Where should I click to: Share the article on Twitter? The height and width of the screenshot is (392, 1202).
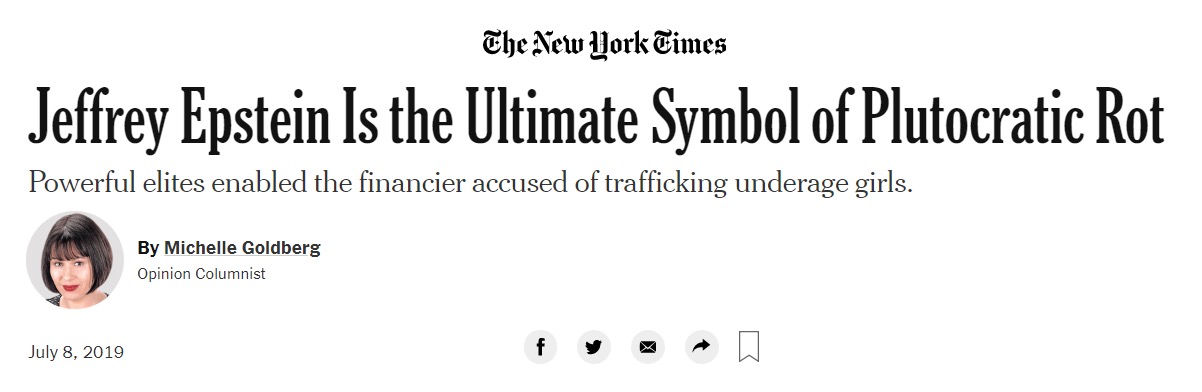[594, 347]
